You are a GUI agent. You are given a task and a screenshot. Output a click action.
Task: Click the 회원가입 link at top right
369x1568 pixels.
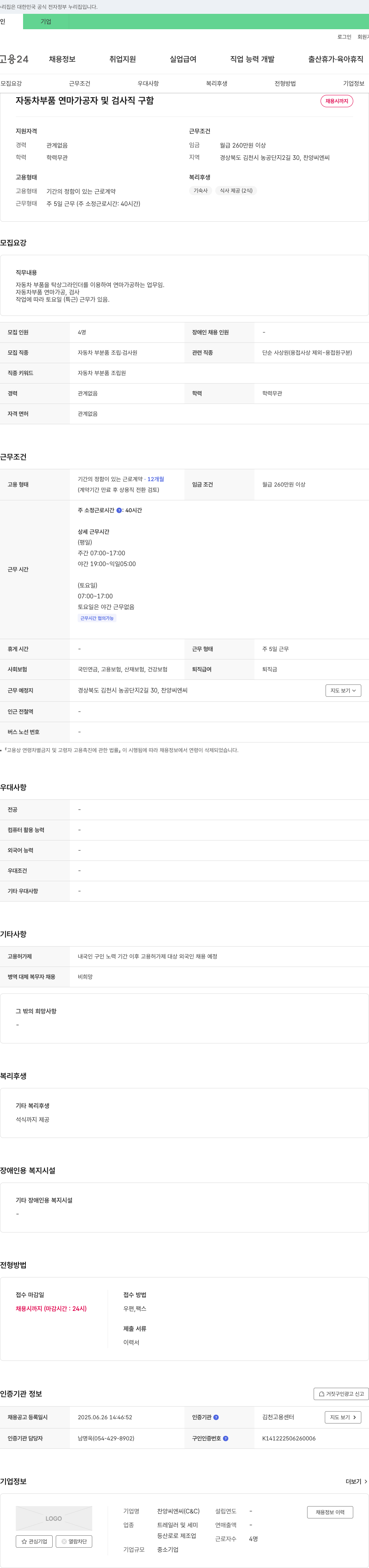coord(363,37)
